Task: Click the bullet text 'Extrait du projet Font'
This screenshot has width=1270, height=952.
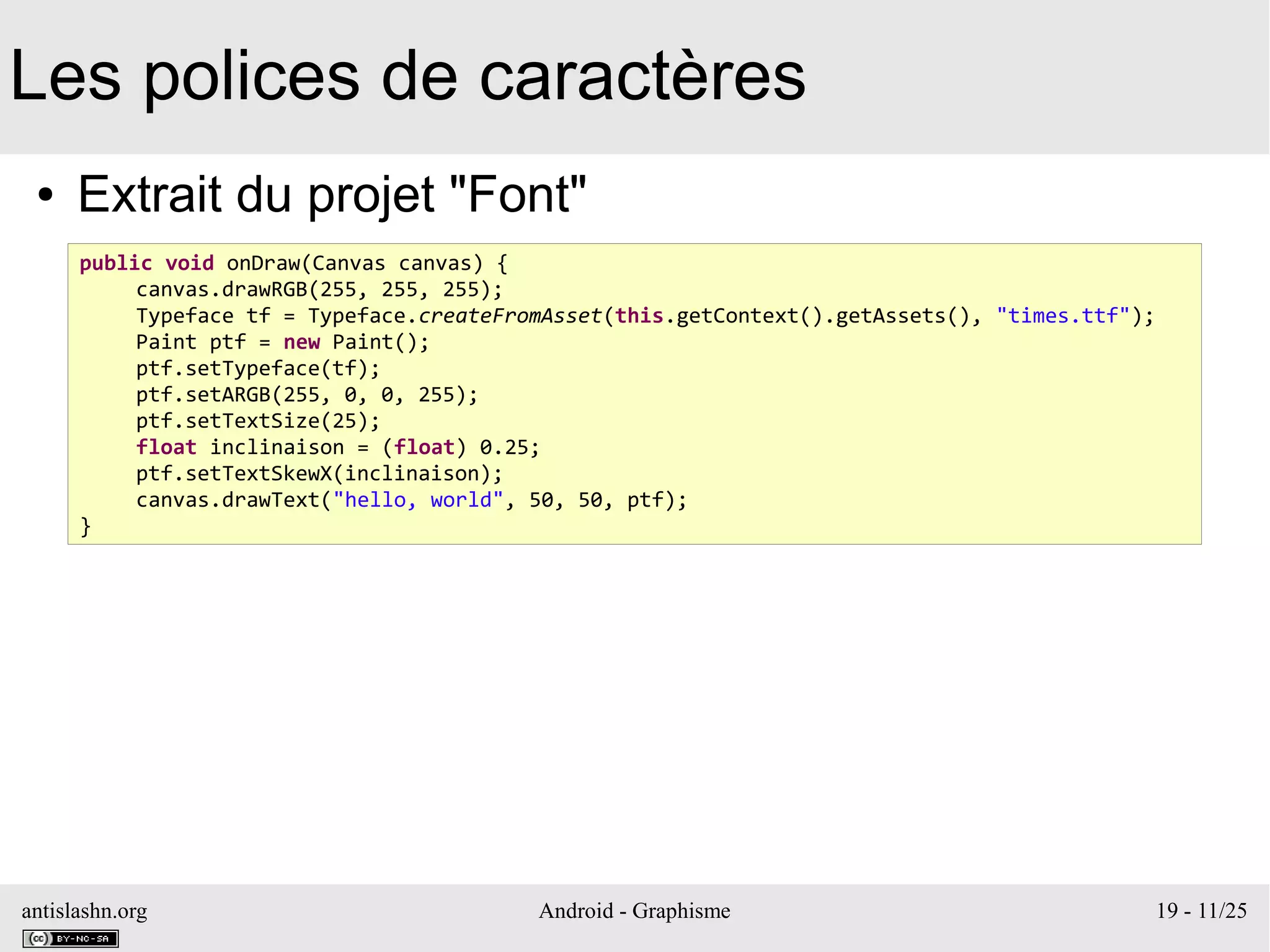Action: pos(331,195)
